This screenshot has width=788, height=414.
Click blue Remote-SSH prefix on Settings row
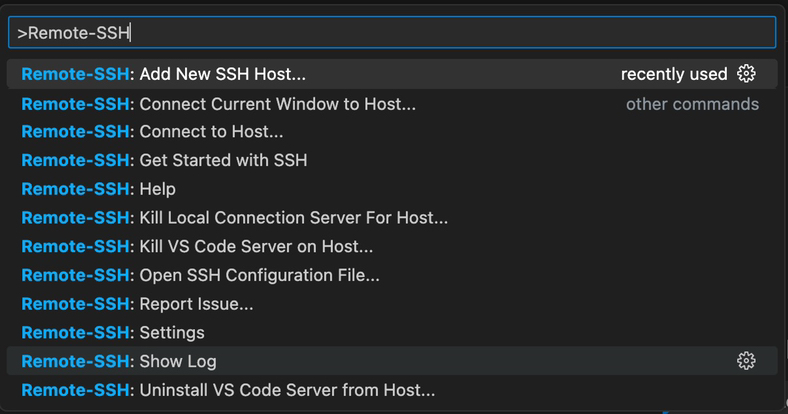[75, 332]
